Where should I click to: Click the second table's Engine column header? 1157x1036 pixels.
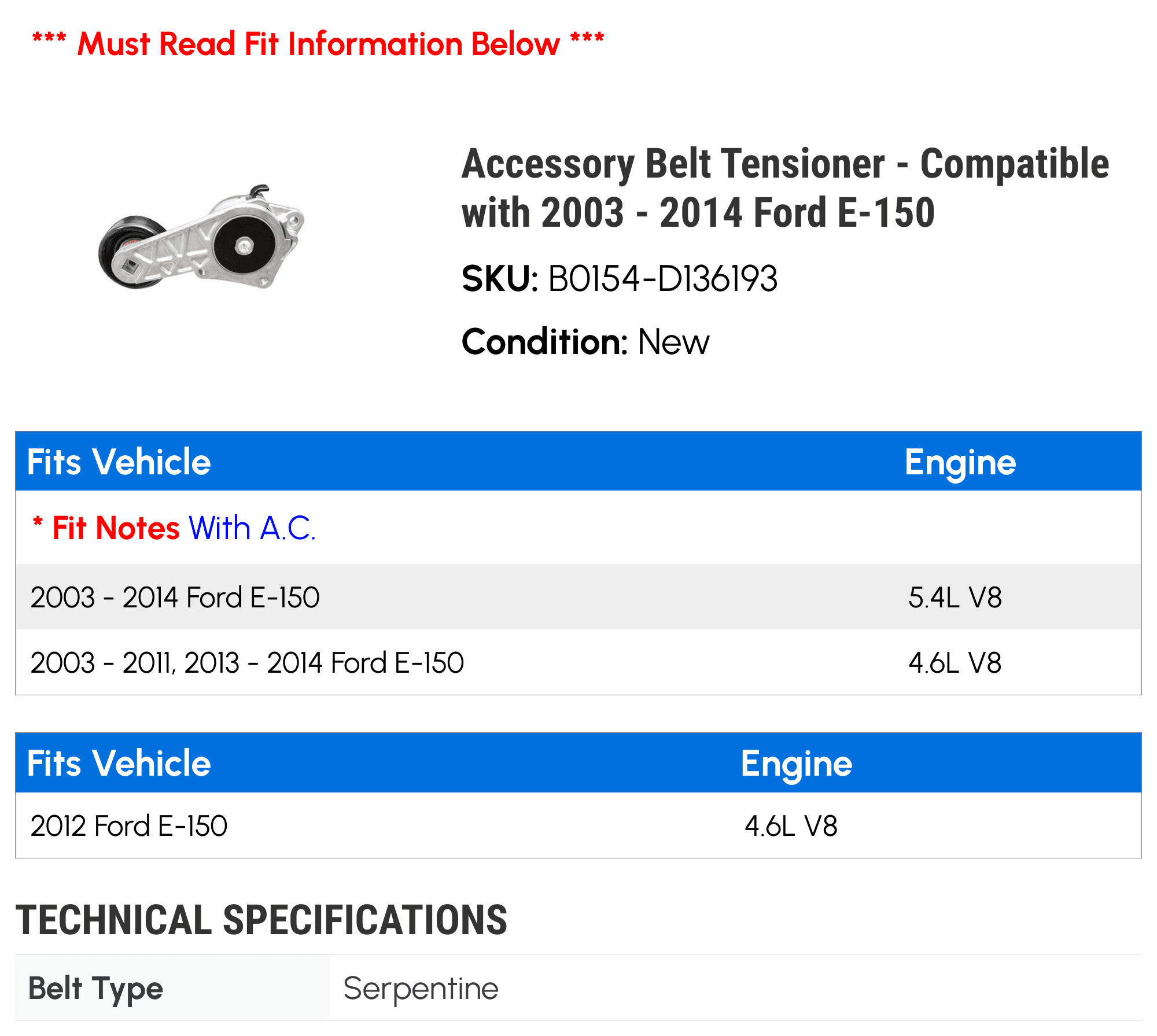pyautogui.click(x=797, y=764)
